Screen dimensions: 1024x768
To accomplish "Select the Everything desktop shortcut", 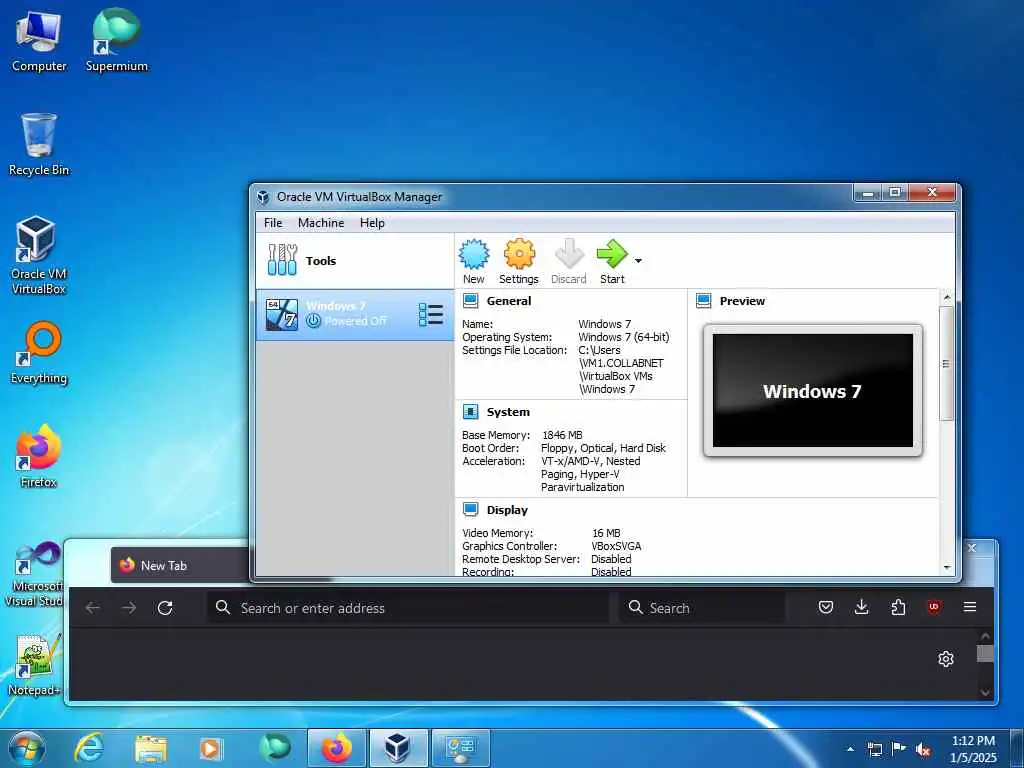I will pyautogui.click(x=39, y=353).
